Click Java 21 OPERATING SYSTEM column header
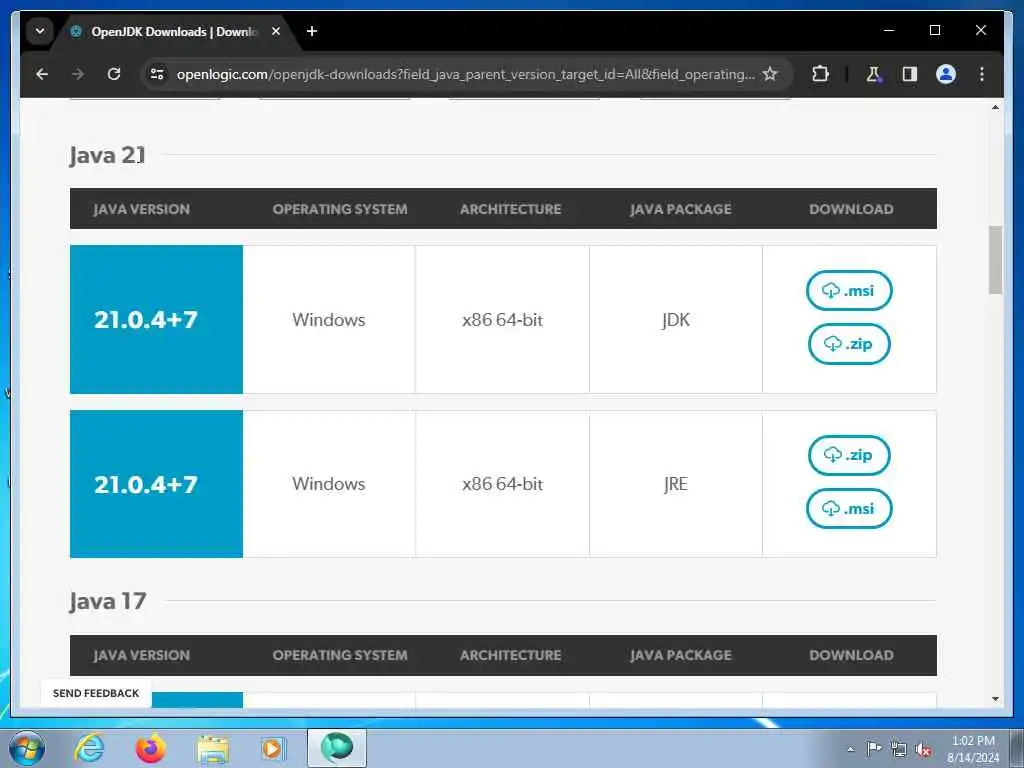The image size is (1024, 768). [340, 209]
